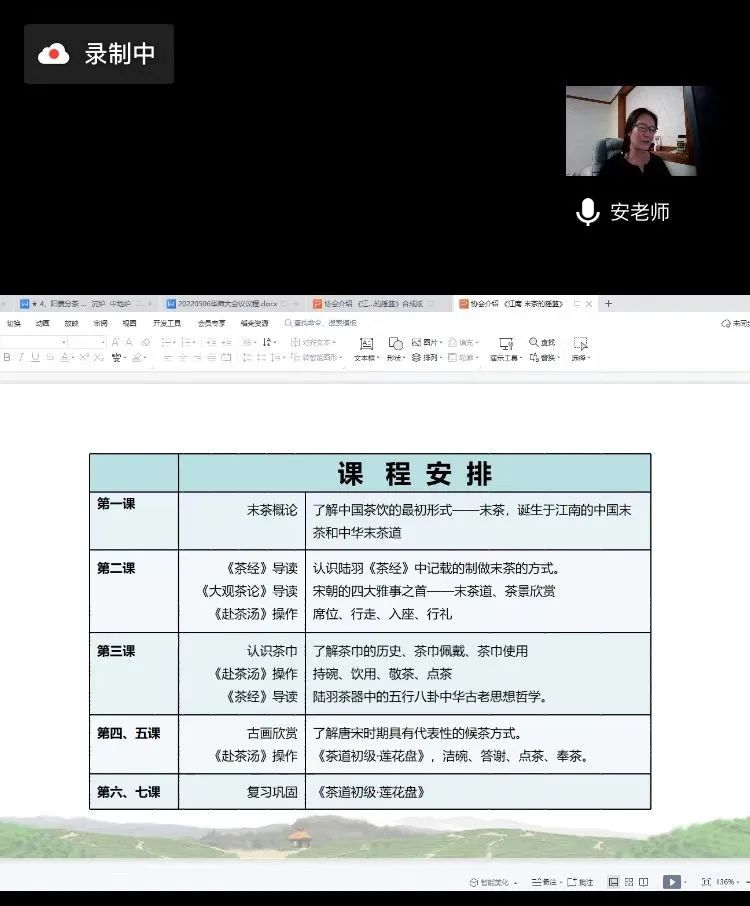750x906 pixels.
Task: Open the Fill (填充) dropdown
Action: point(463,342)
